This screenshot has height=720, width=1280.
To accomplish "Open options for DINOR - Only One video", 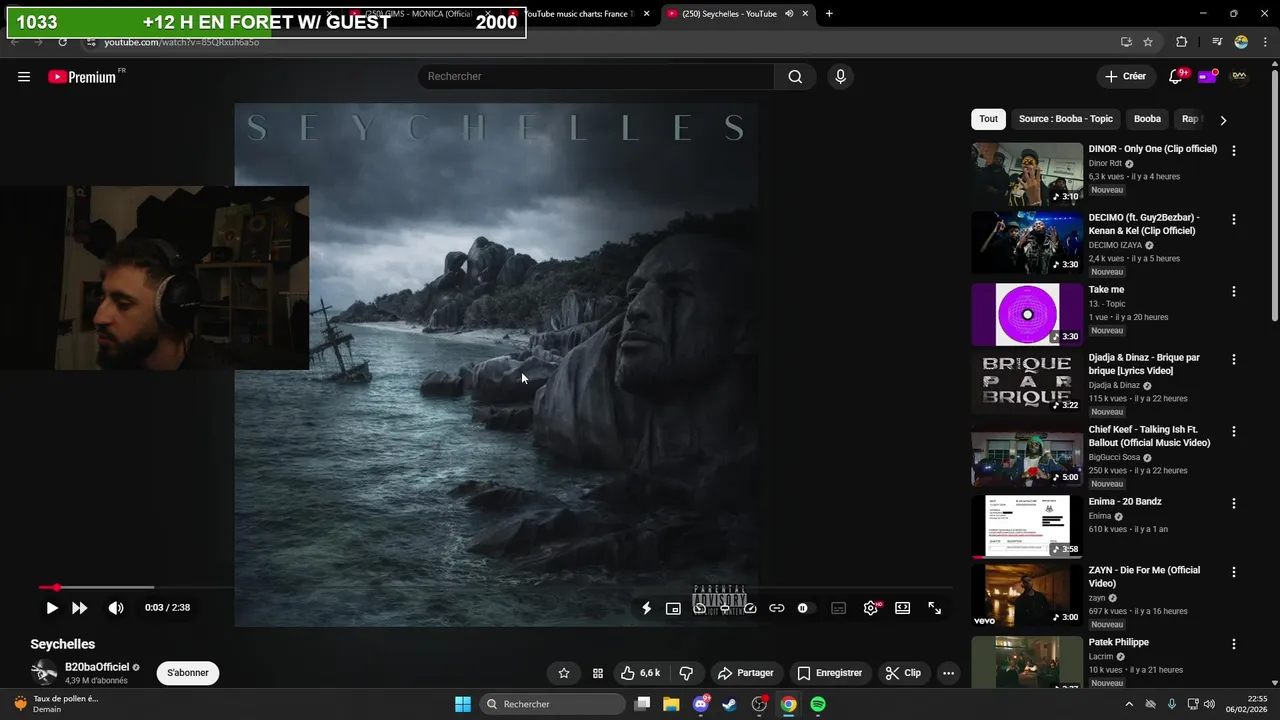I will pyautogui.click(x=1233, y=151).
